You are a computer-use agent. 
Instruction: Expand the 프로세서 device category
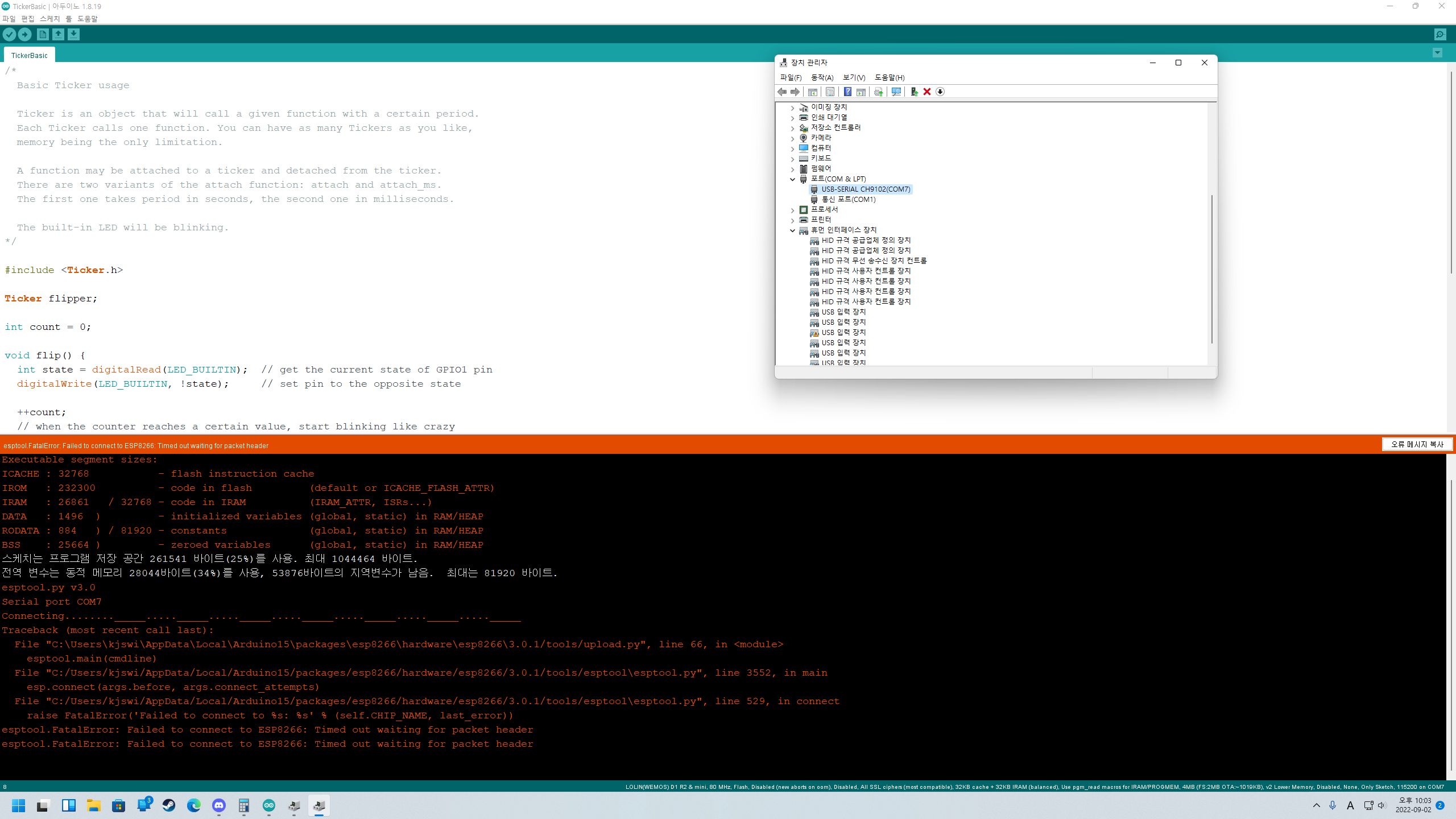tap(792, 210)
